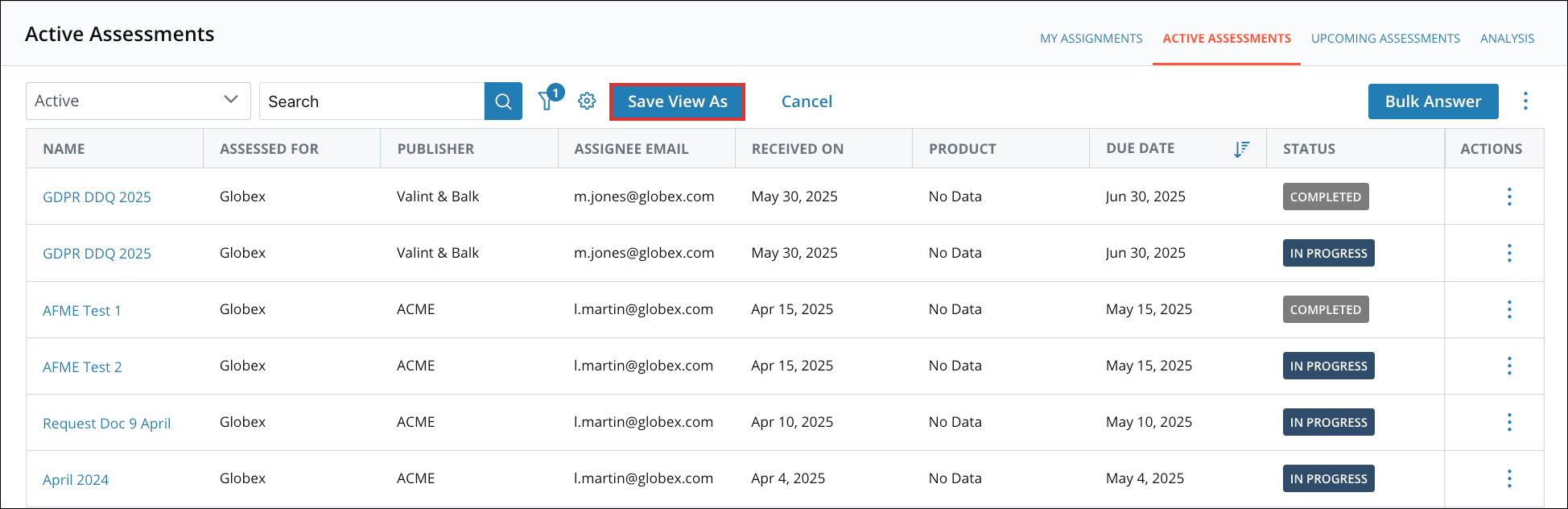The height and width of the screenshot is (509, 1568).
Task: Click the Save View As button
Action: coord(677,101)
